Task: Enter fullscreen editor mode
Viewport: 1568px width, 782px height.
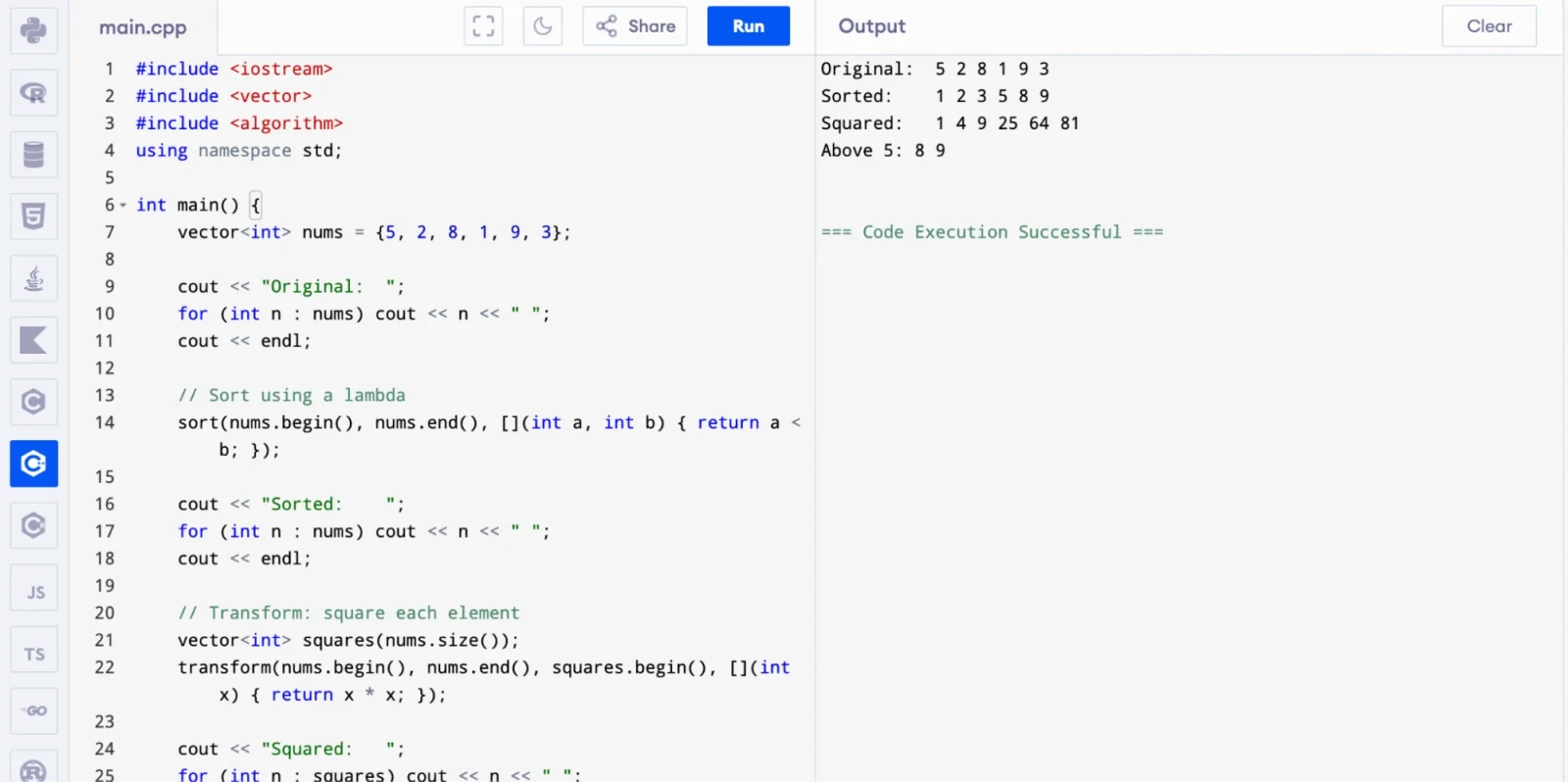Action: [483, 26]
